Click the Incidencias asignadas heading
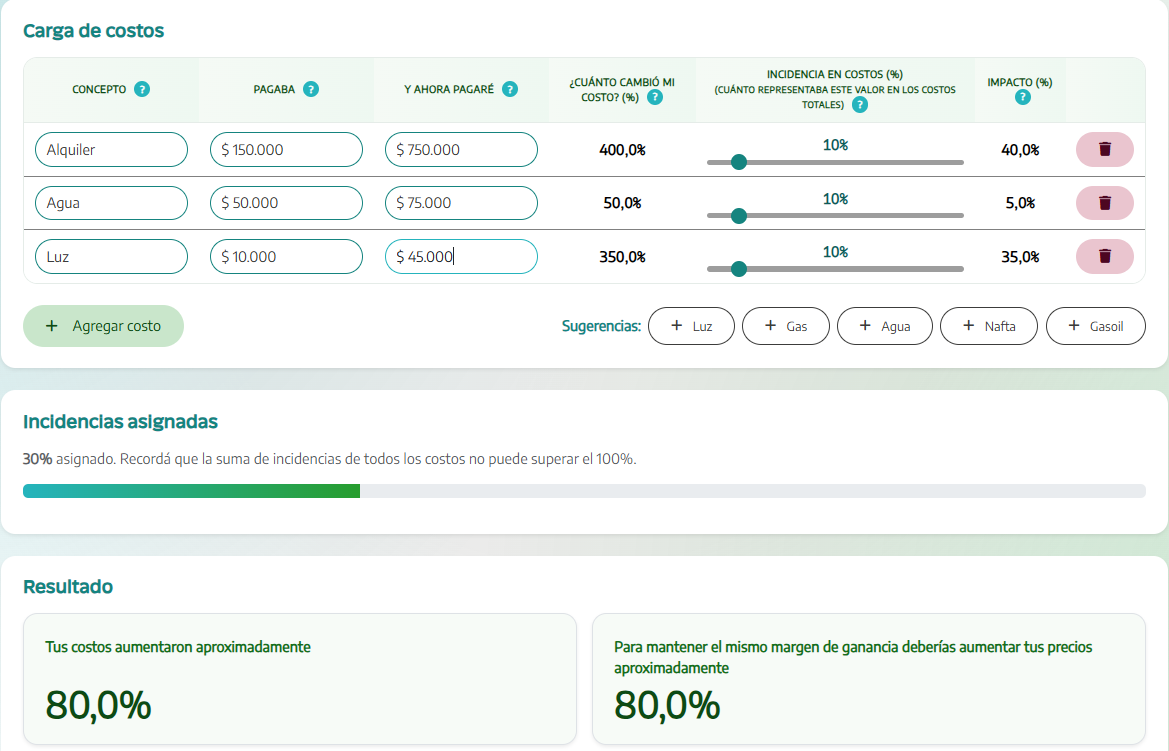Image resolution: width=1169 pixels, height=751 pixels. tap(120, 422)
